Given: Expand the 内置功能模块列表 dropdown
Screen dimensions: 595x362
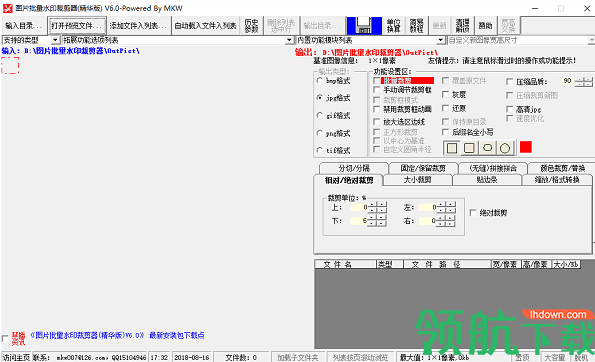Looking at the screenshot, I should 440,40.
